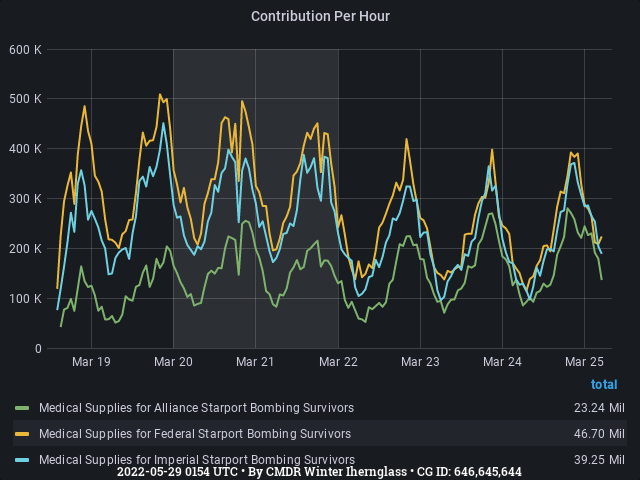Viewport: 640px width, 480px height.
Task: Click the shaded Mar 20–22 region in chart
Action: pyautogui.click(x=256, y=199)
